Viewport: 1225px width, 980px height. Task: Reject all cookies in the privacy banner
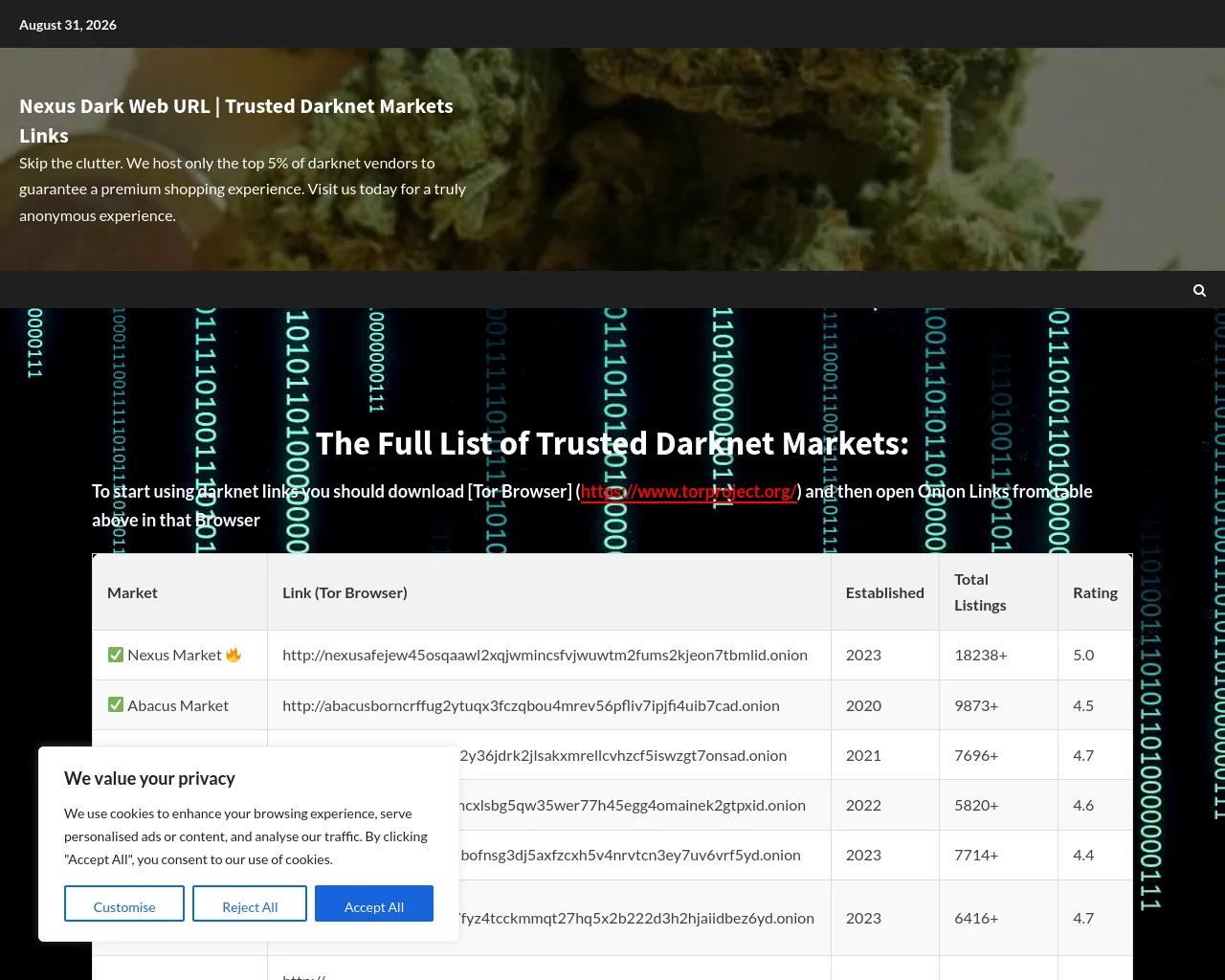coord(250,903)
